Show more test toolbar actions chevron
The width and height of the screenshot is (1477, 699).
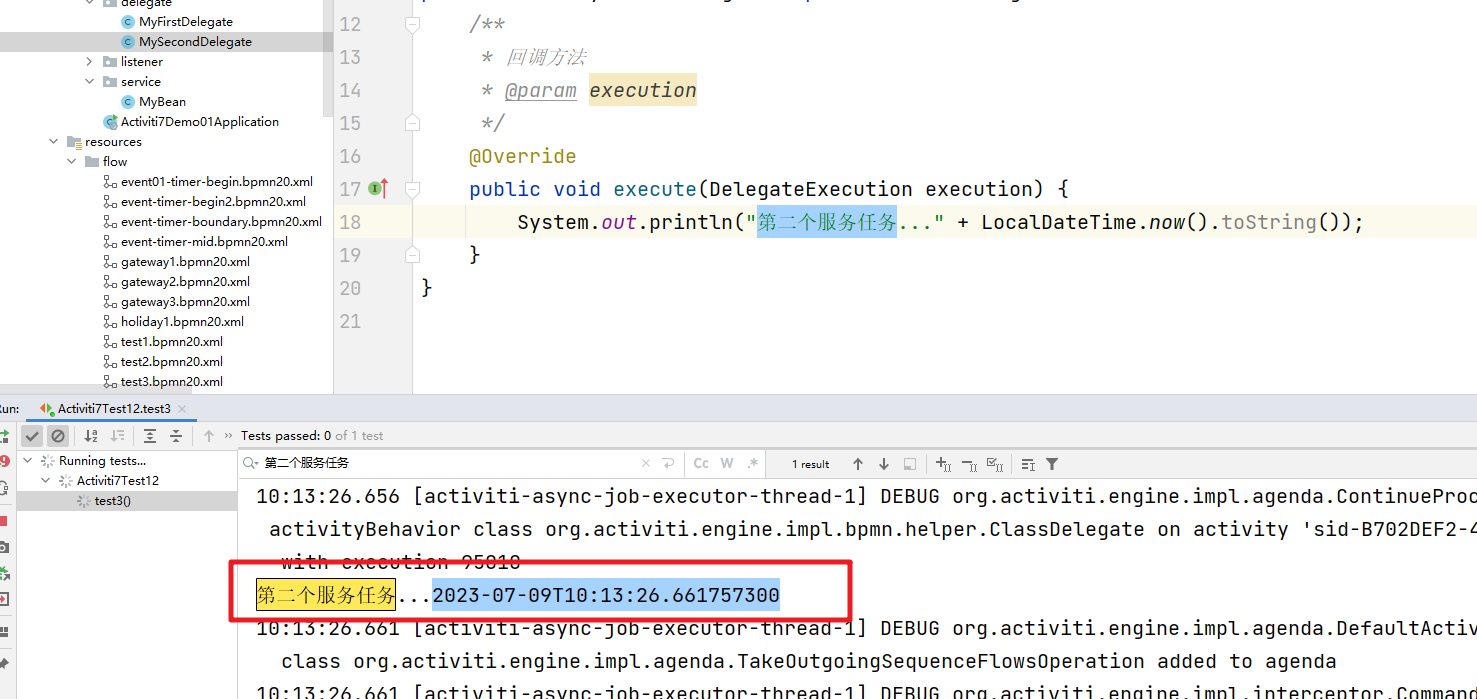[229, 436]
